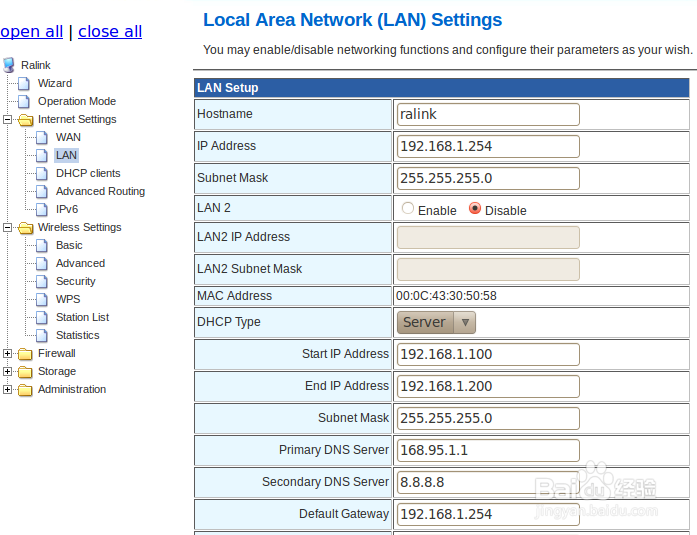Click the Internet Settings folder label
The image size is (697, 535).
(77, 120)
